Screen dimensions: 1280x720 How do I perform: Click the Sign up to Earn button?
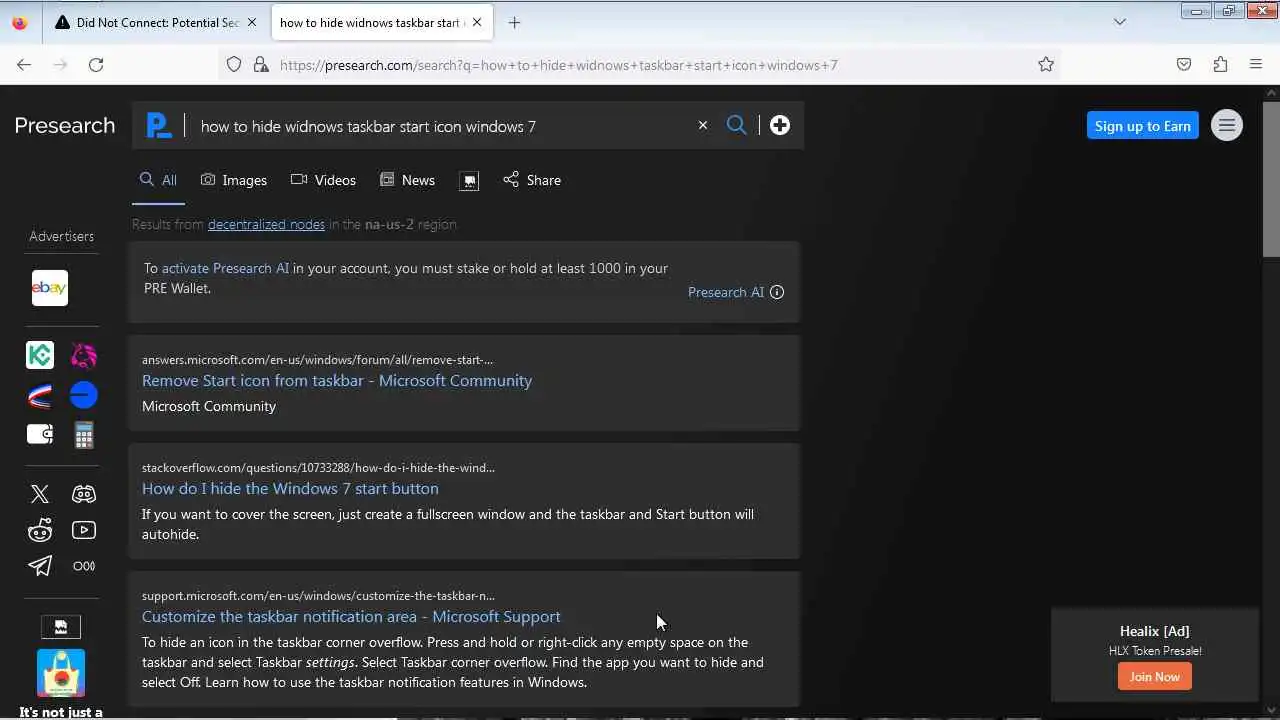pos(1143,126)
